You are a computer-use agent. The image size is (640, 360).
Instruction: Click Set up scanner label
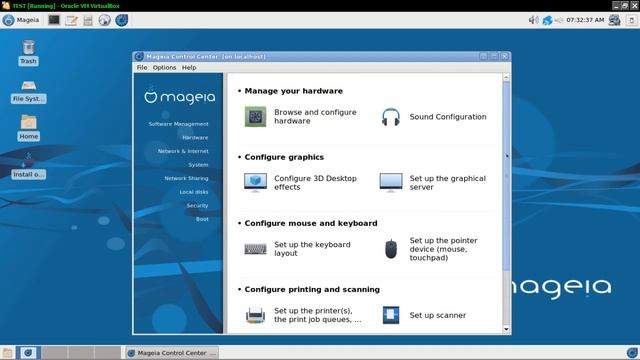click(438, 315)
